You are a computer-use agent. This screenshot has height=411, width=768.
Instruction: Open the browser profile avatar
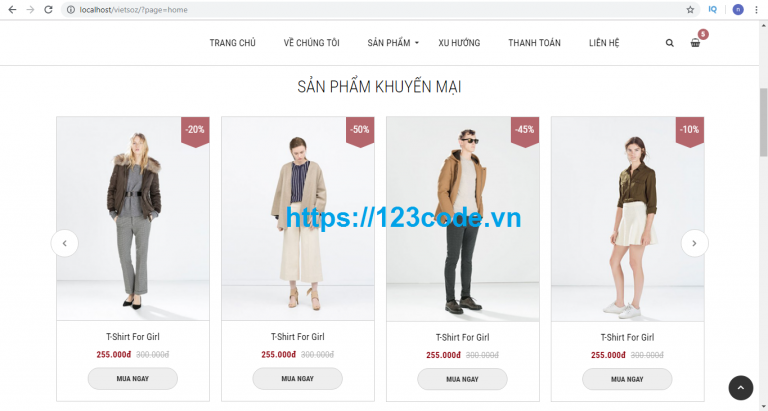[x=738, y=9]
